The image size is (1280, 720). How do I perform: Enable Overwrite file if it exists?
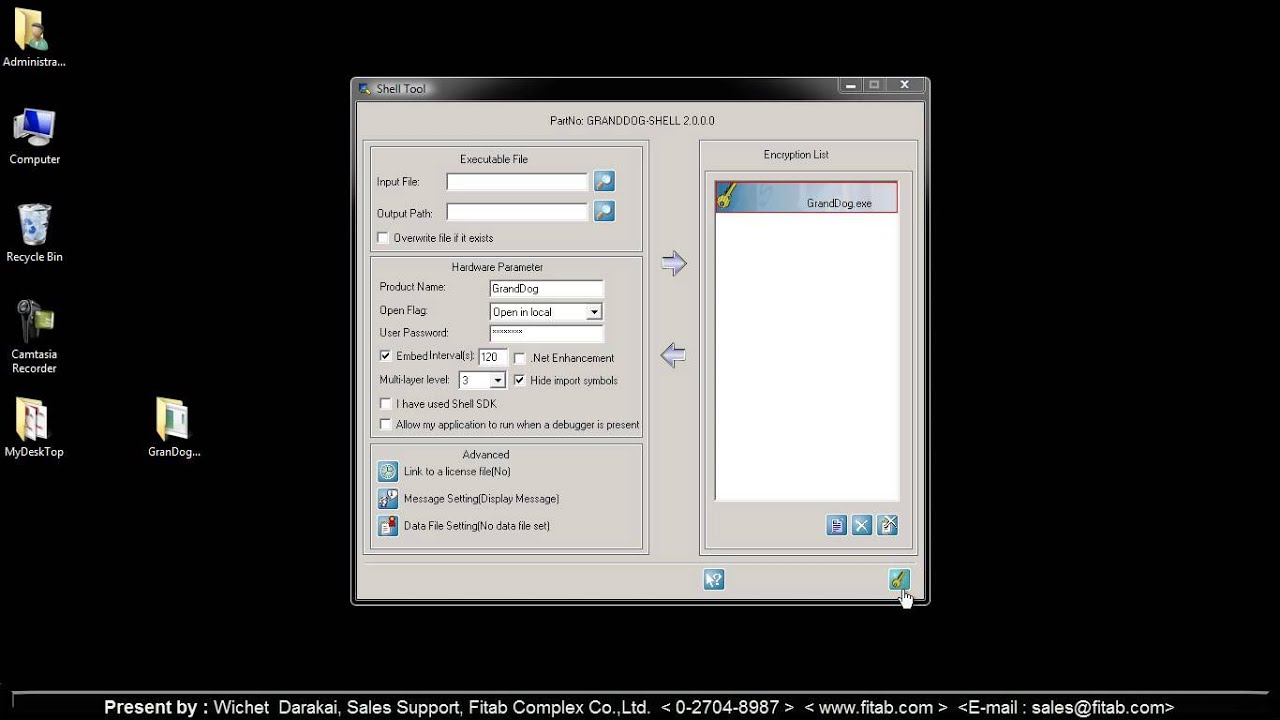(x=383, y=238)
